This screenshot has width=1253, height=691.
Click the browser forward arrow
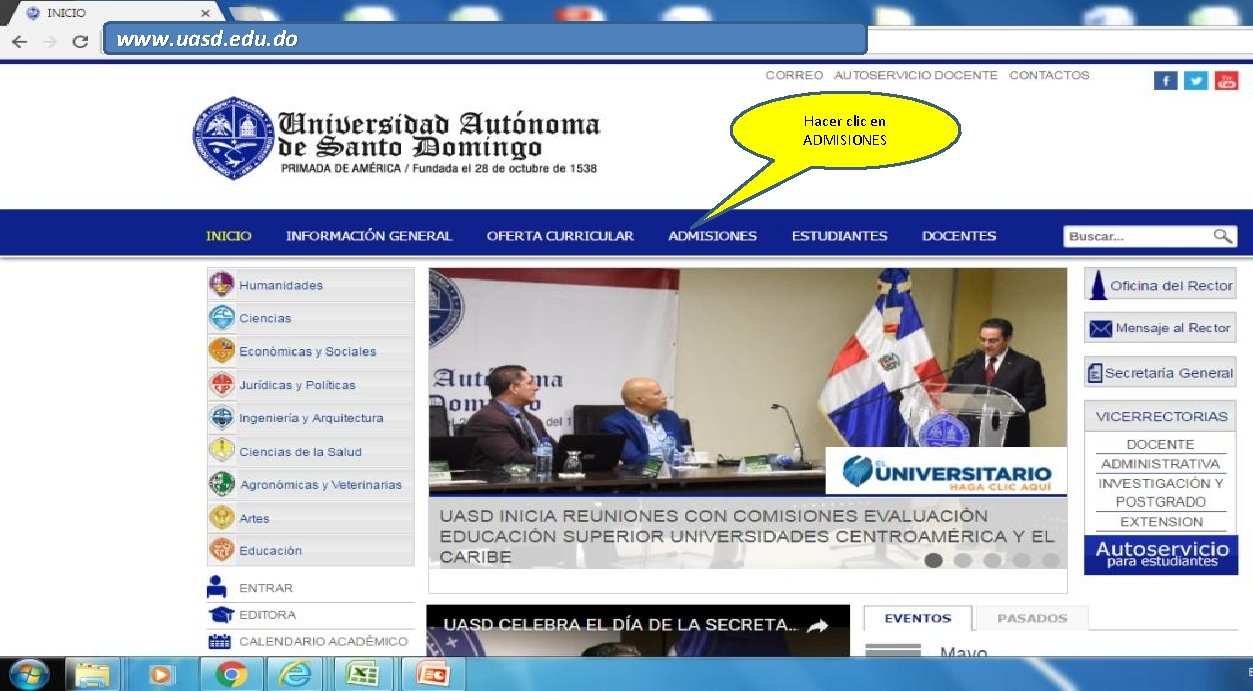[x=50, y=41]
